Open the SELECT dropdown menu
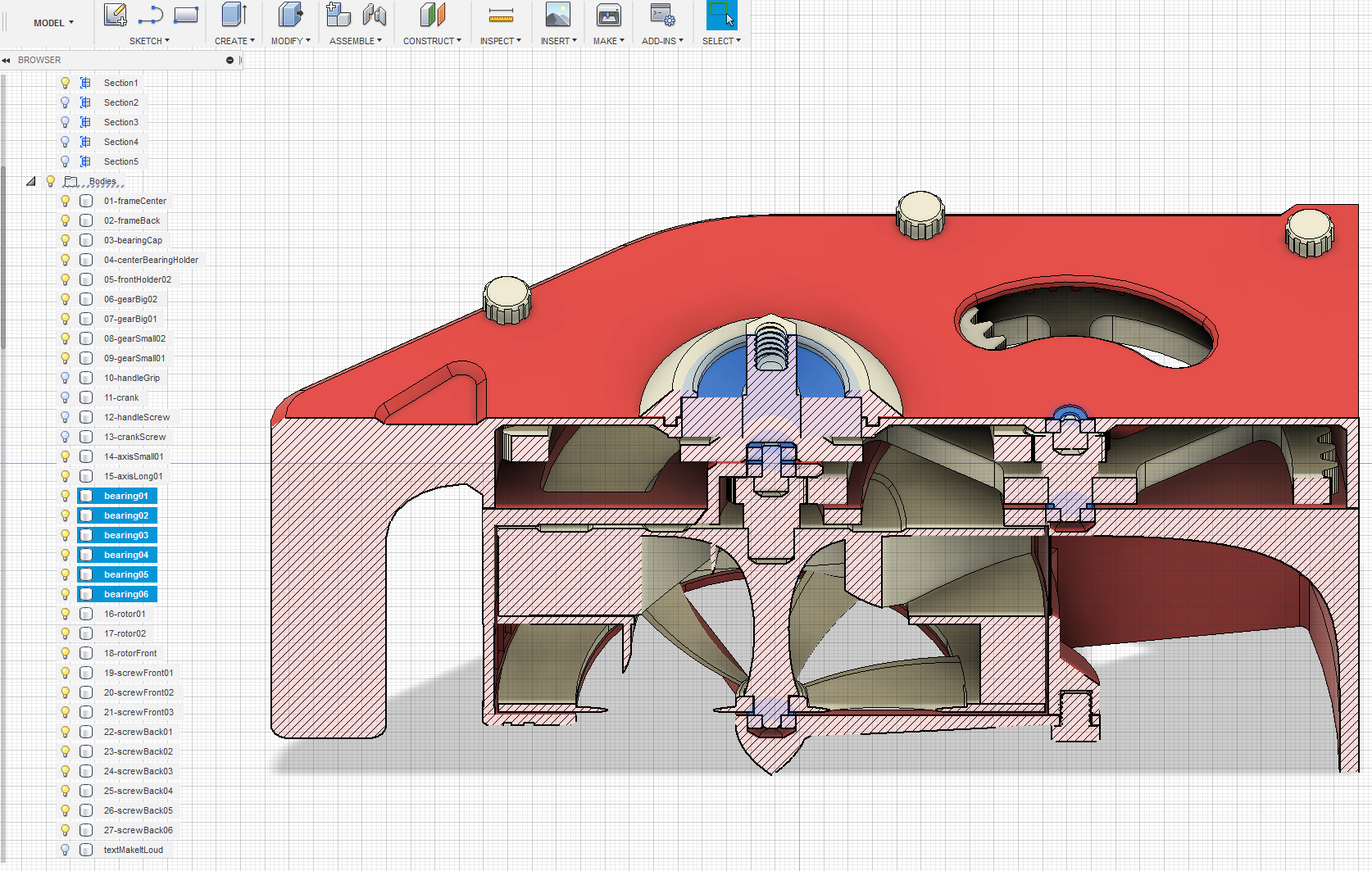This screenshot has height=871, width=1372. [721, 41]
